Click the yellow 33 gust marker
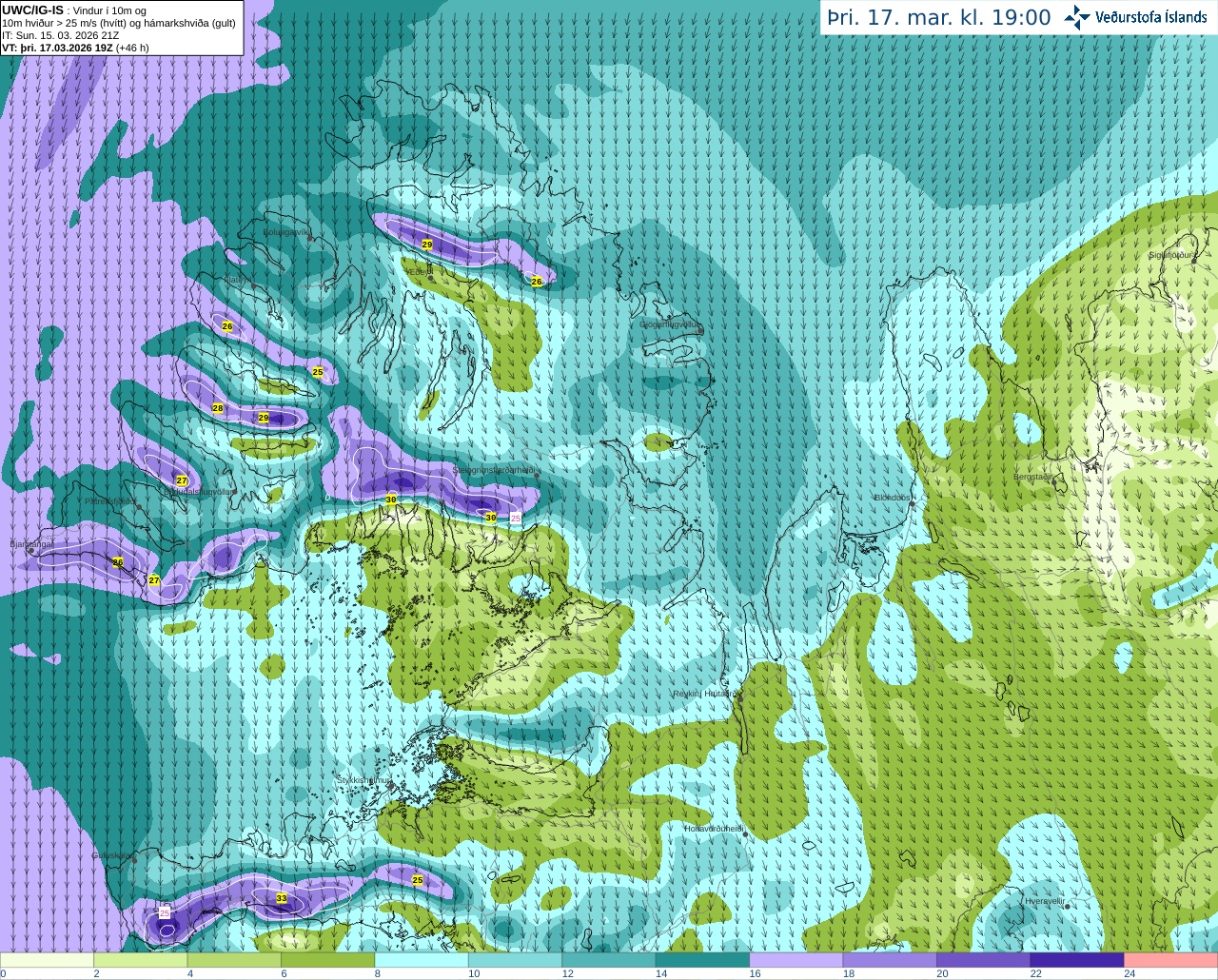 pos(282,898)
